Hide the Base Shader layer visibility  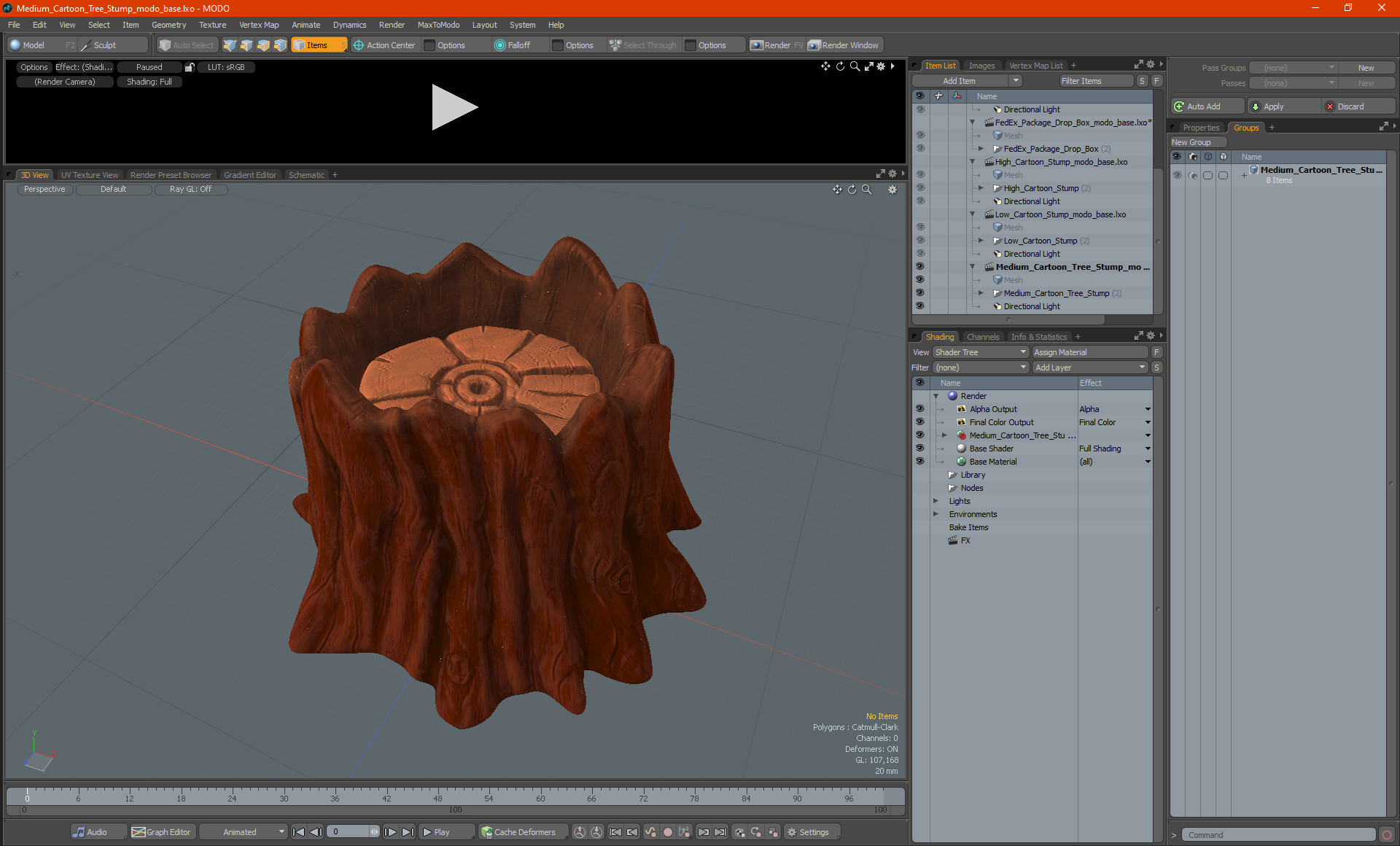(x=919, y=449)
